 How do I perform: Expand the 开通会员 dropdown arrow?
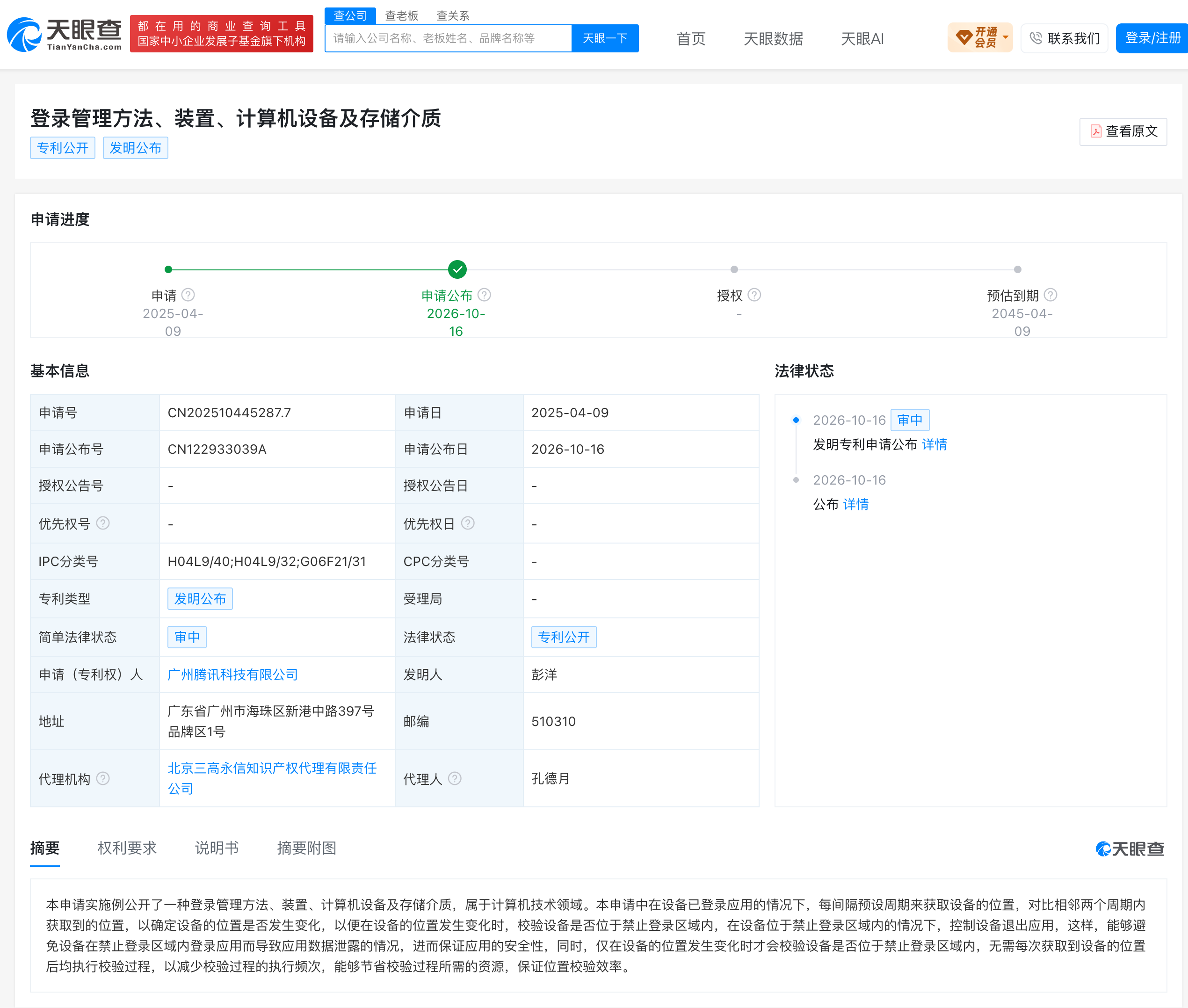tap(1005, 38)
